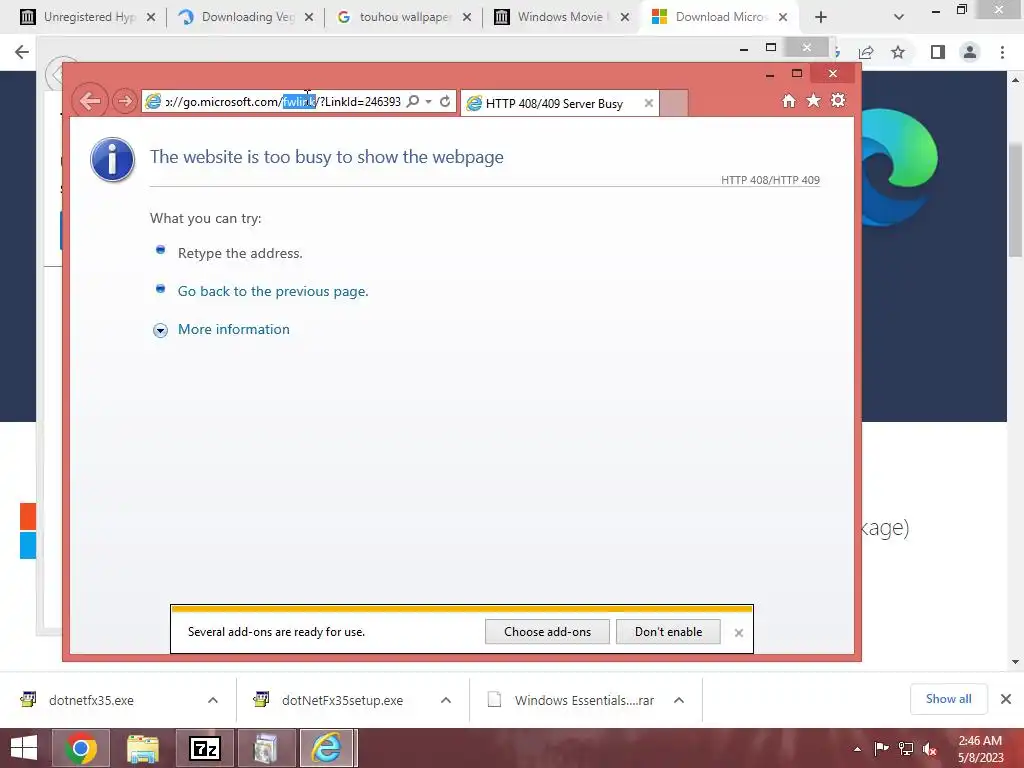Screen dimensions: 1024x768
Task: Click the Action Center flag tray icon
Action: pyautogui.click(x=882, y=749)
